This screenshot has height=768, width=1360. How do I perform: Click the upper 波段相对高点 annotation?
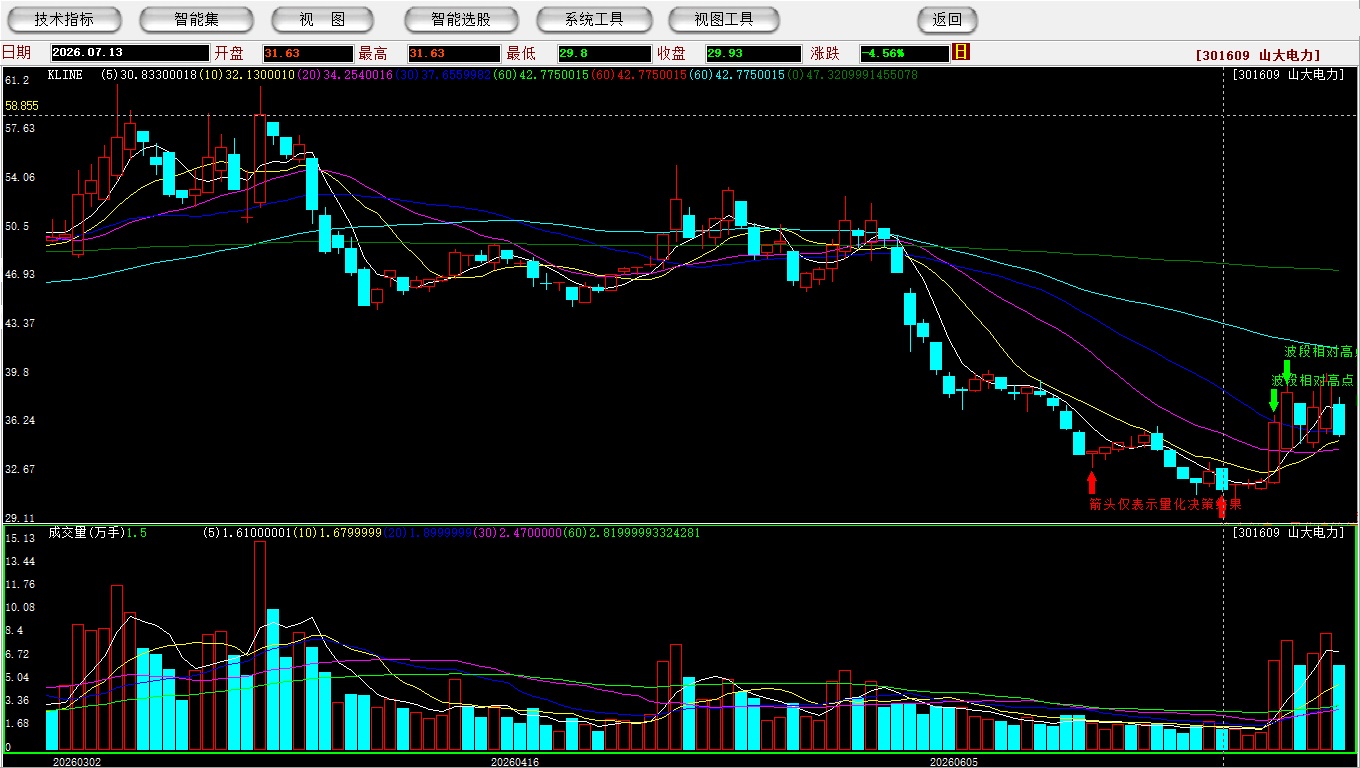[1320, 352]
